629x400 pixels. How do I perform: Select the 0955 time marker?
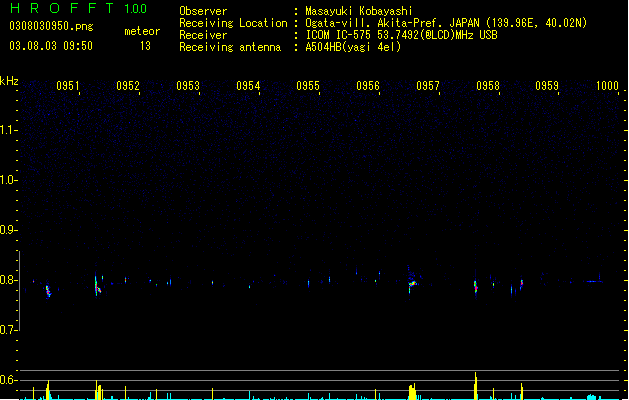pos(308,86)
